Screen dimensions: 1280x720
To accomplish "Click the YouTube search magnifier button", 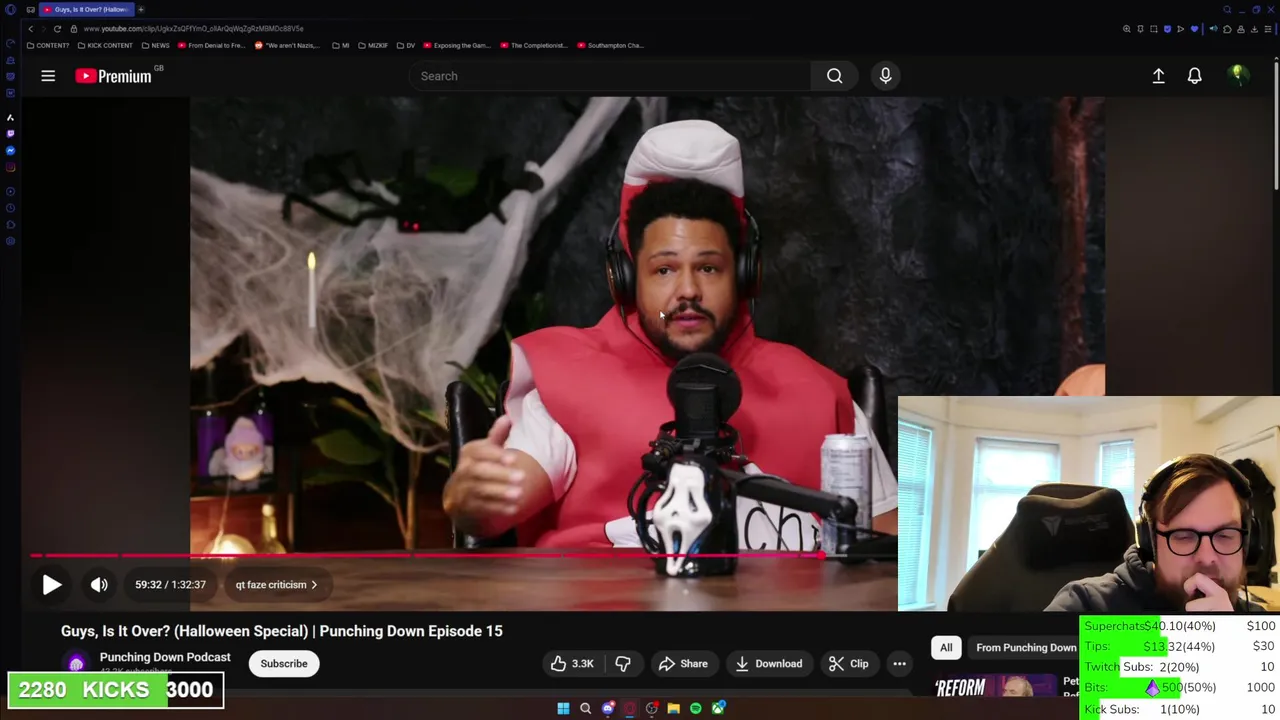I will (834, 76).
